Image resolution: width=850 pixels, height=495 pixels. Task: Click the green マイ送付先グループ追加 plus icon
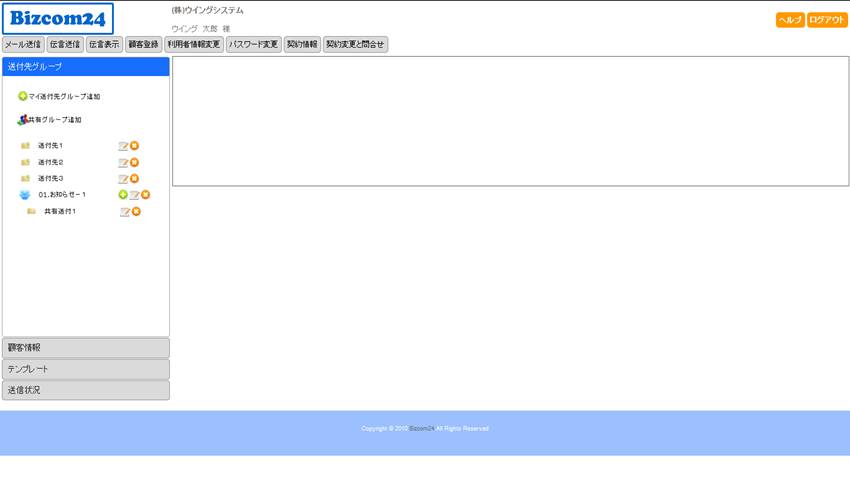(23, 97)
